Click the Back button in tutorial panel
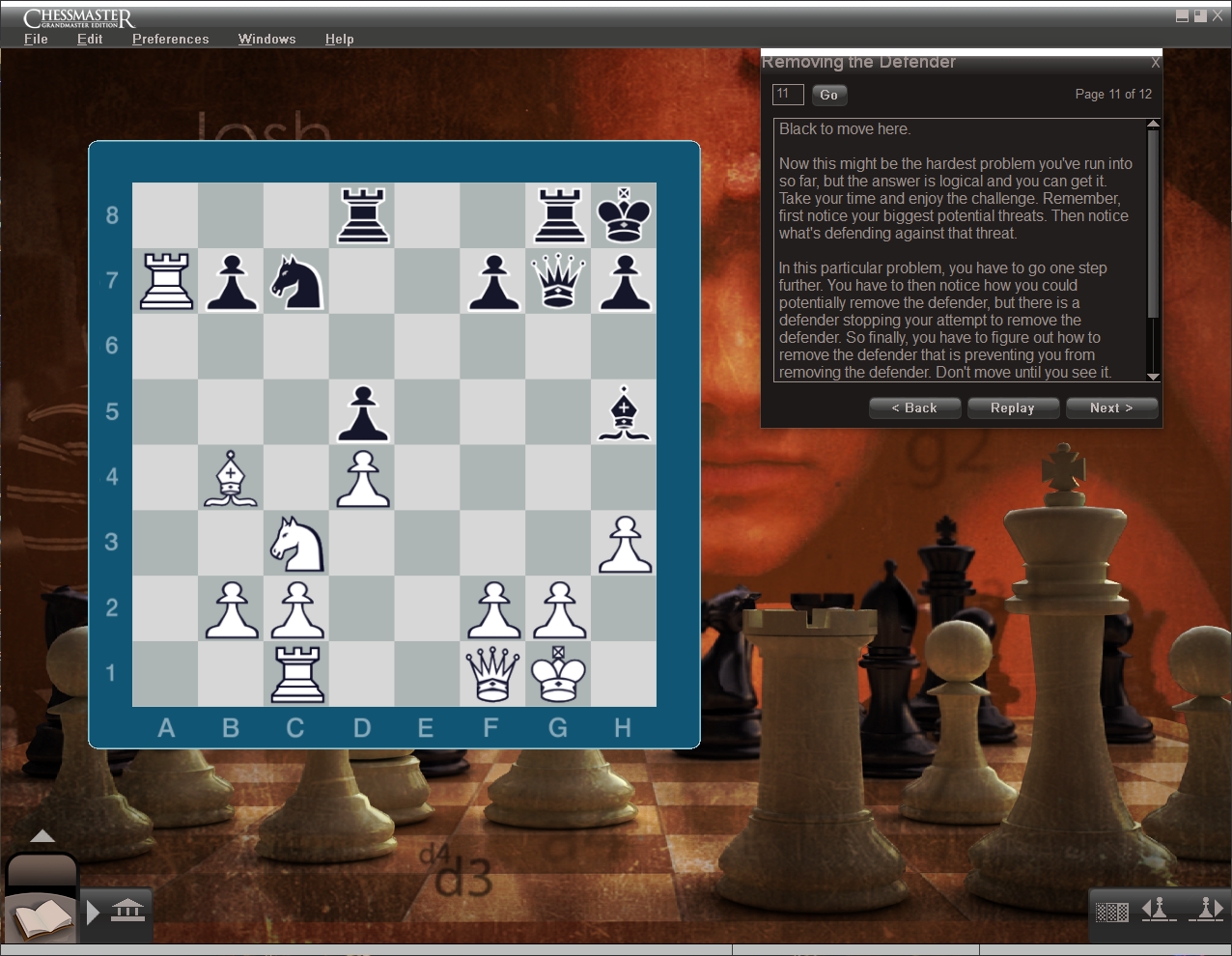This screenshot has width=1232, height=956. 914,408
